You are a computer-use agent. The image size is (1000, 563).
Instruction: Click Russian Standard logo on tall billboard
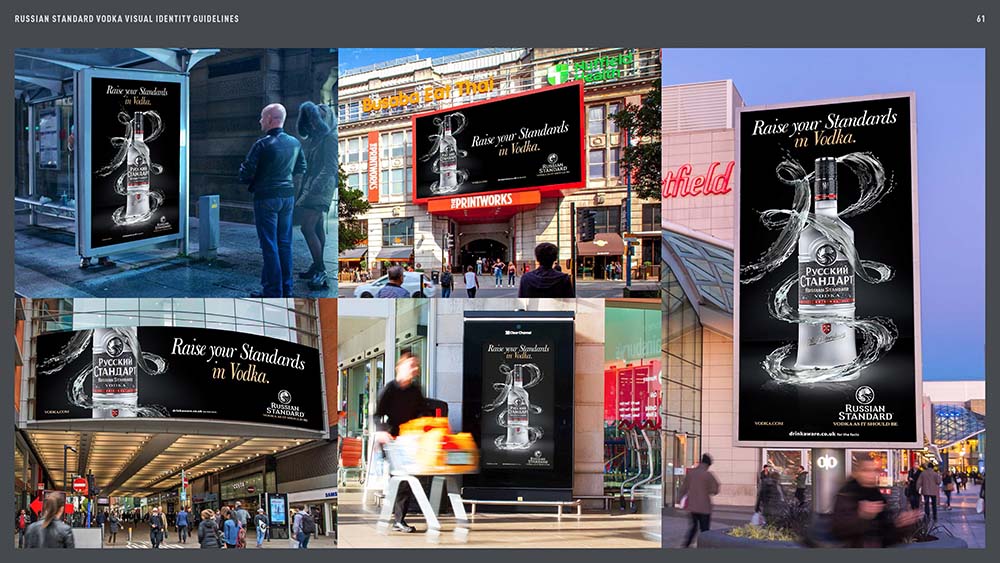tap(865, 406)
